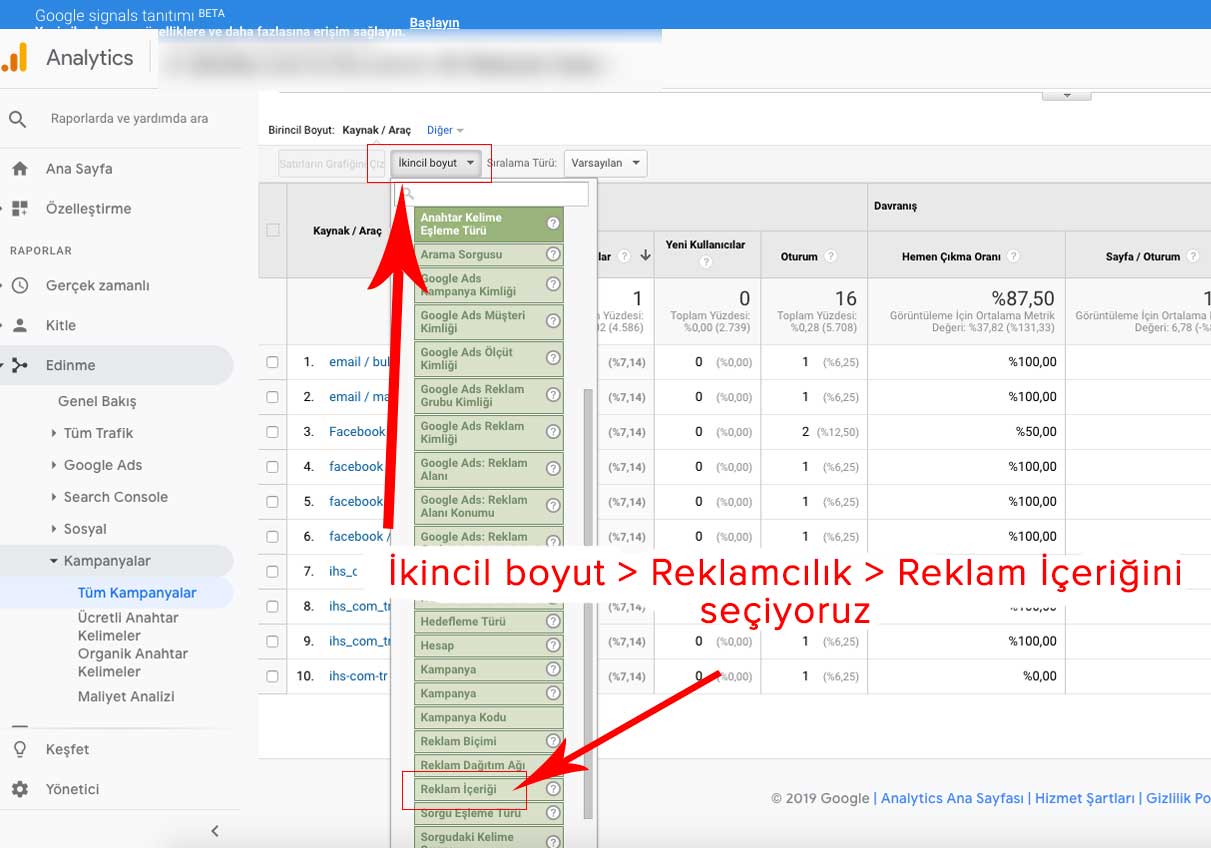This screenshot has width=1211, height=848.
Task: Click help icon beside Anahtar Kelime Eşleme Türü
Action: [x=553, y=223]
